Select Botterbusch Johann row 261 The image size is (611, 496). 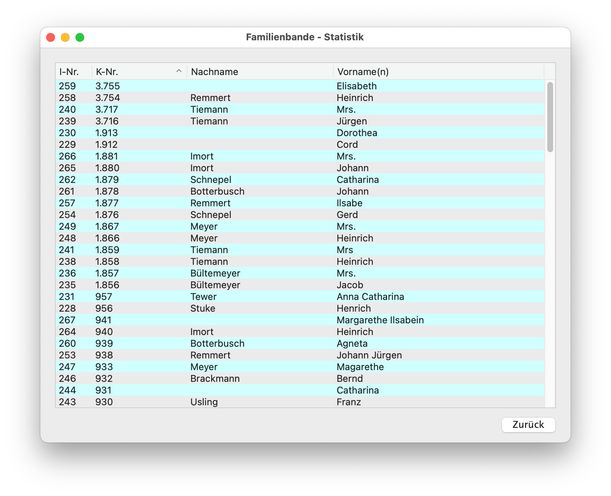click(x=300, y=192)
